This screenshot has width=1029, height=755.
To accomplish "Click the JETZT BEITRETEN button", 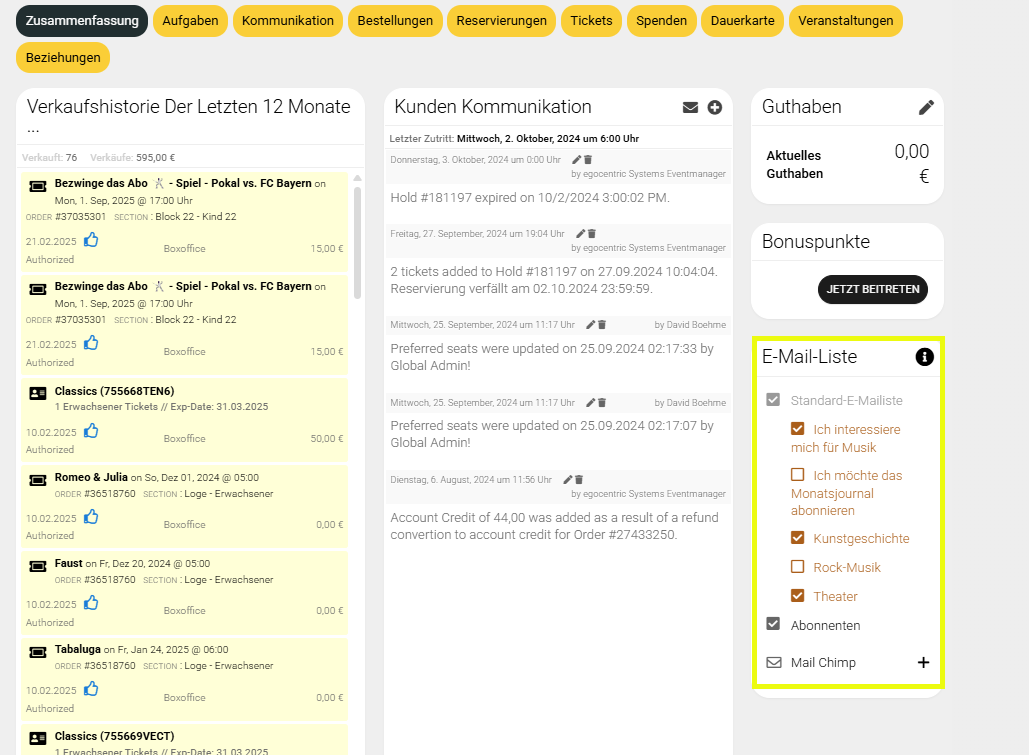I will tap(872, 289).
